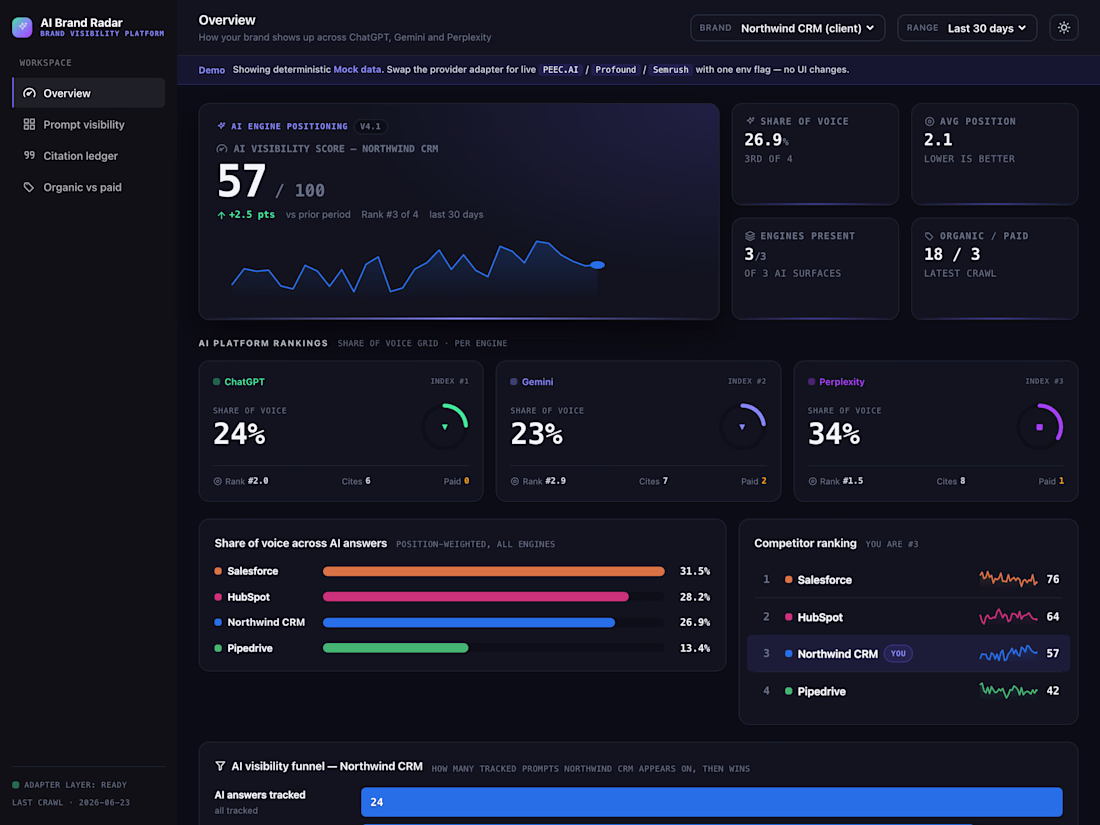Click the HubSpot trend sparkline
This screenshot has height=825, width=1100.
pyautogui.click(x=1008, y=616)
